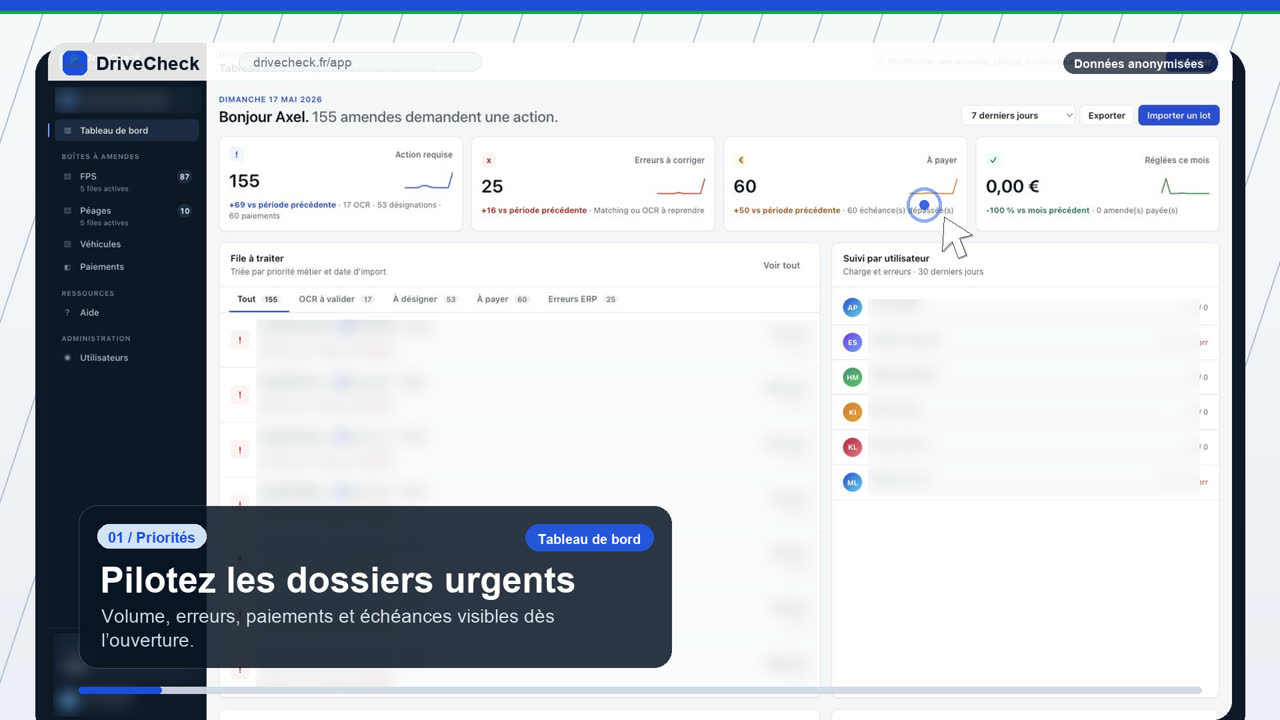Screen dimensions: 1280x720
Task: Click the 0,00 € value on Réglées card
Action: coord(1013,186)
